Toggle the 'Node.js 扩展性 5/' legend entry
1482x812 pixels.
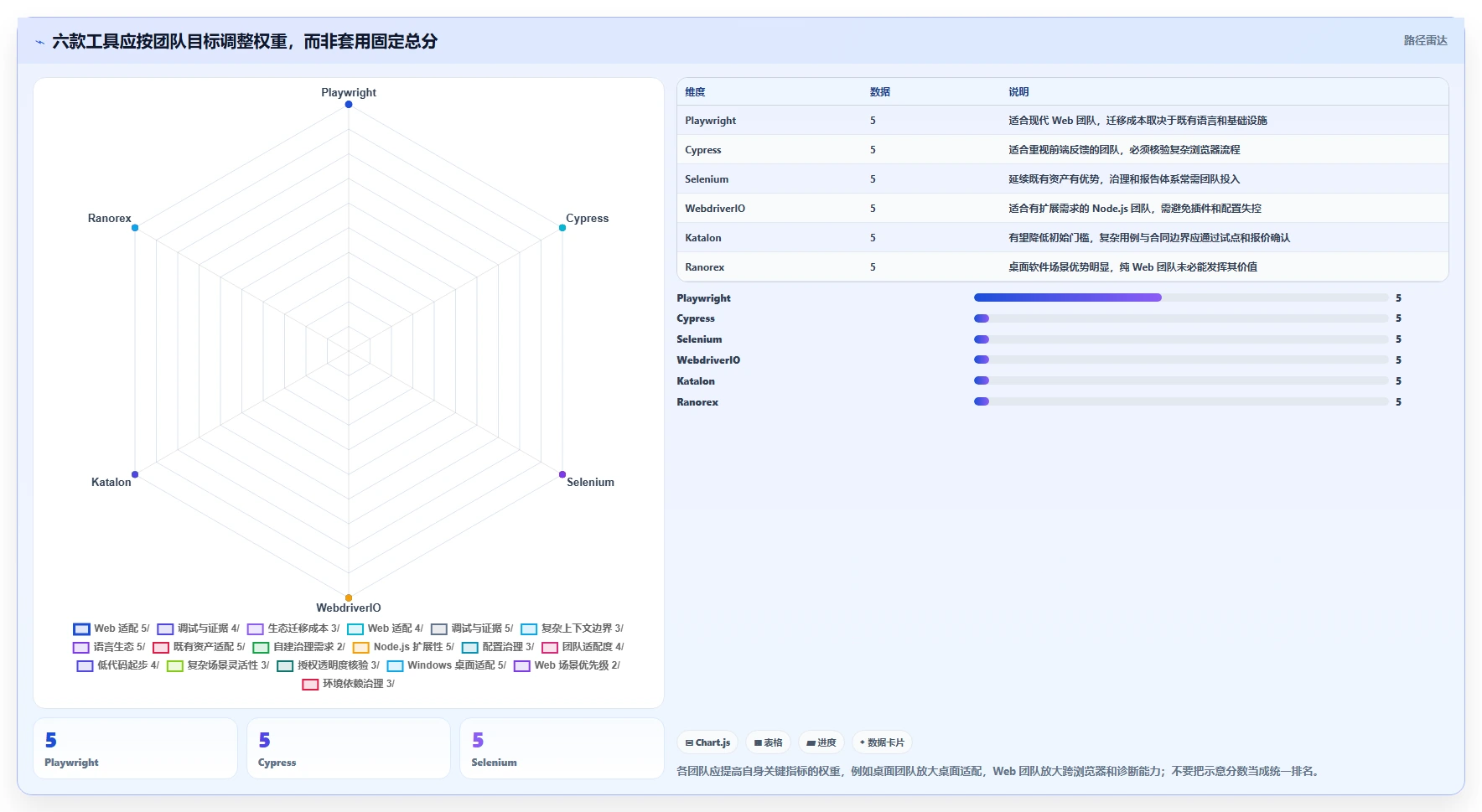[x=403, y=647]
